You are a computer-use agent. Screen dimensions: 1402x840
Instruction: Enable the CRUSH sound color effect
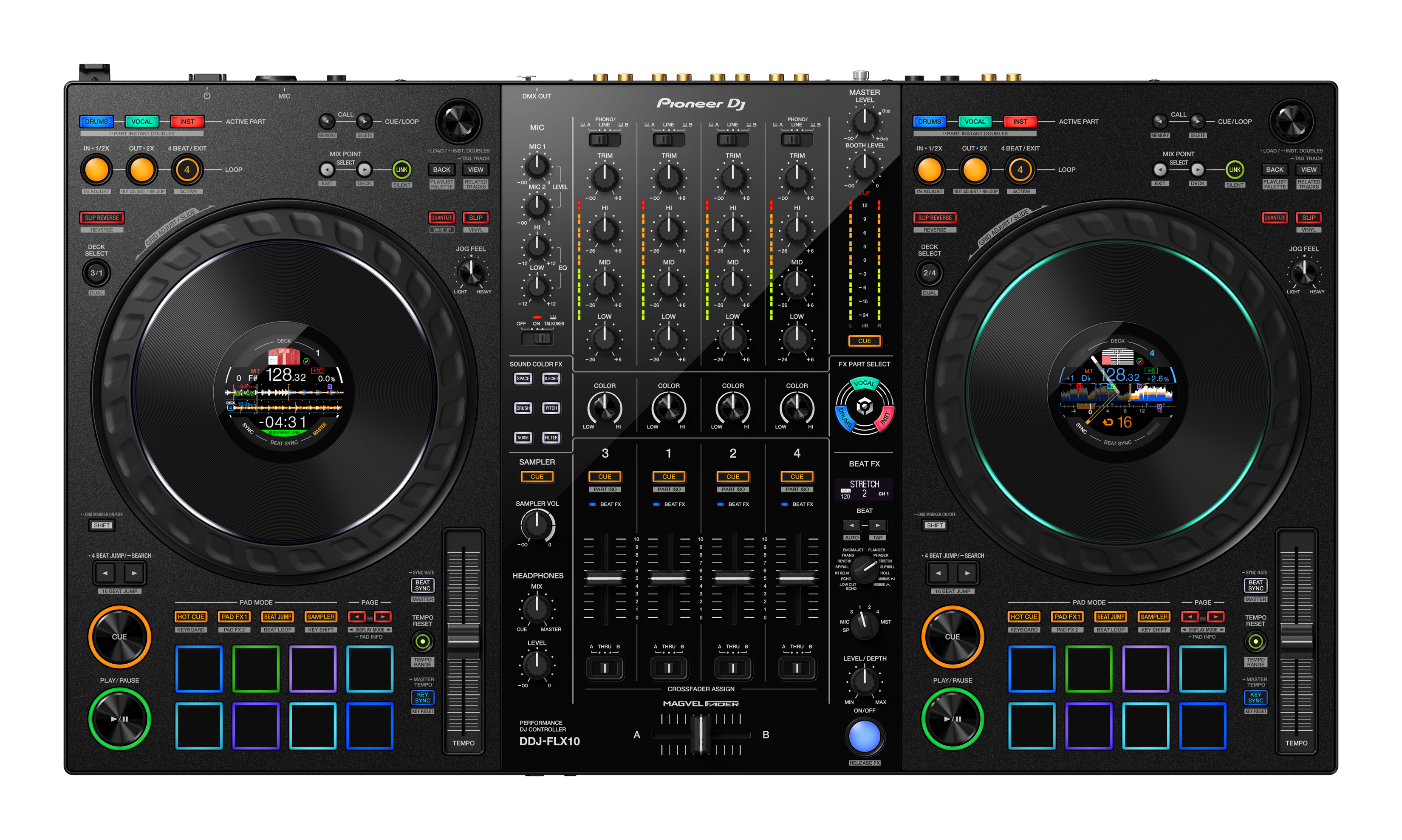coord(523,408)
